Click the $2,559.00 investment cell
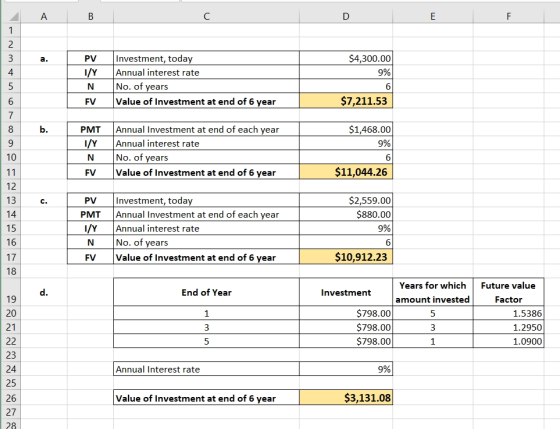560x429 pixels. [x=346, y=200]
